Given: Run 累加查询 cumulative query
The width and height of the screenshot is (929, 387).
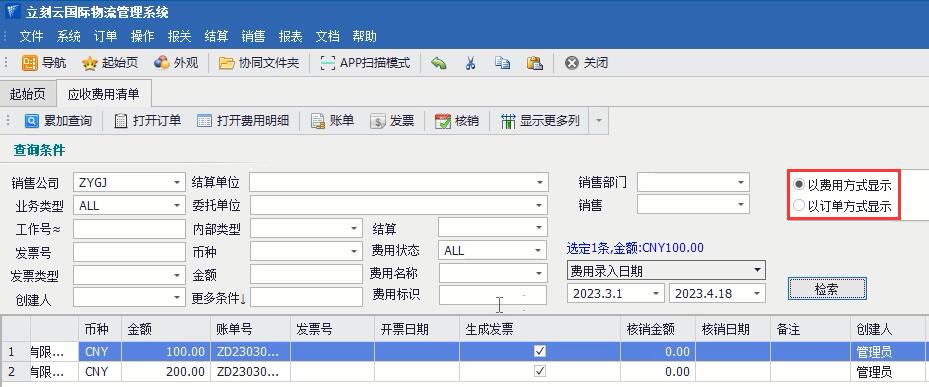Looking at the screenshot, I should tap(58, 121).
